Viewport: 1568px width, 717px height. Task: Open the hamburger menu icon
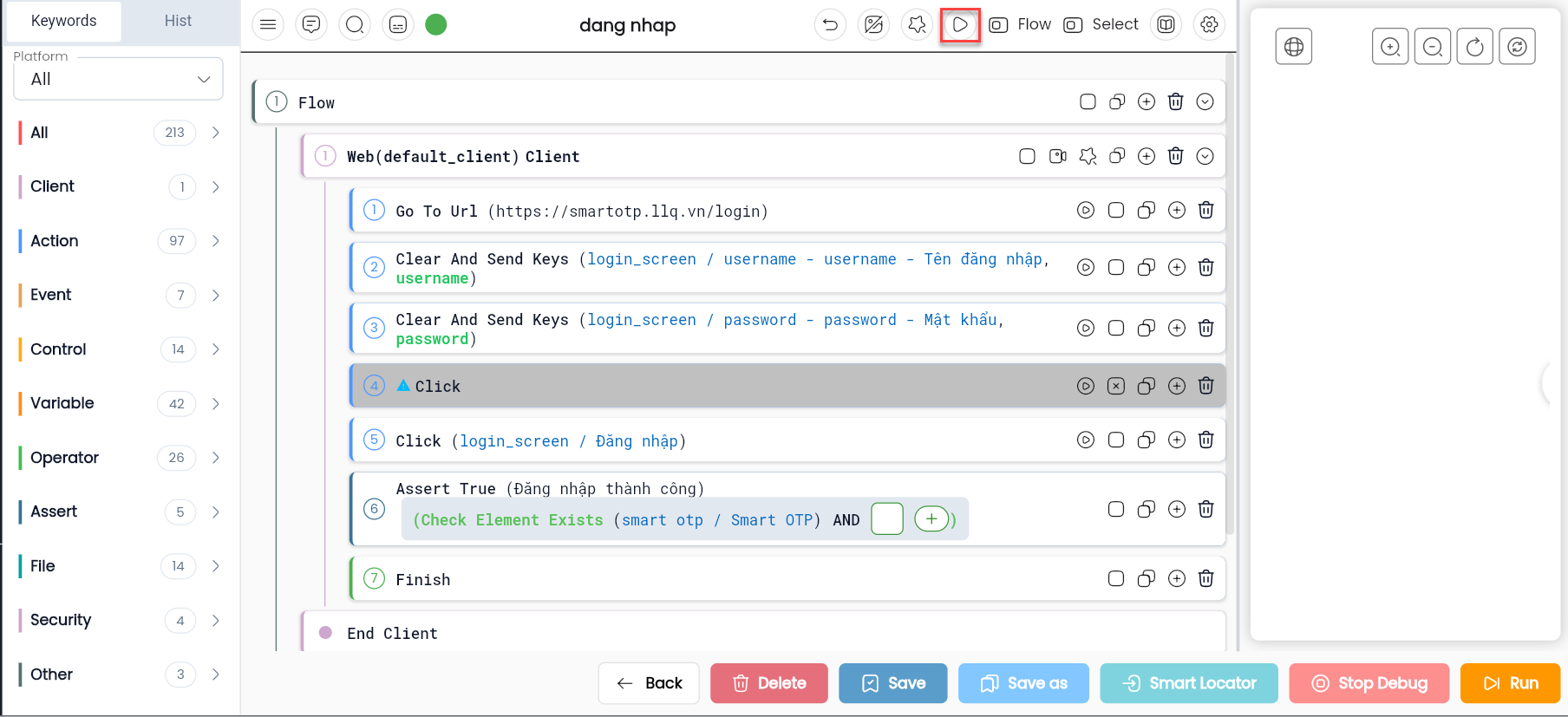[x=268, y=24]
